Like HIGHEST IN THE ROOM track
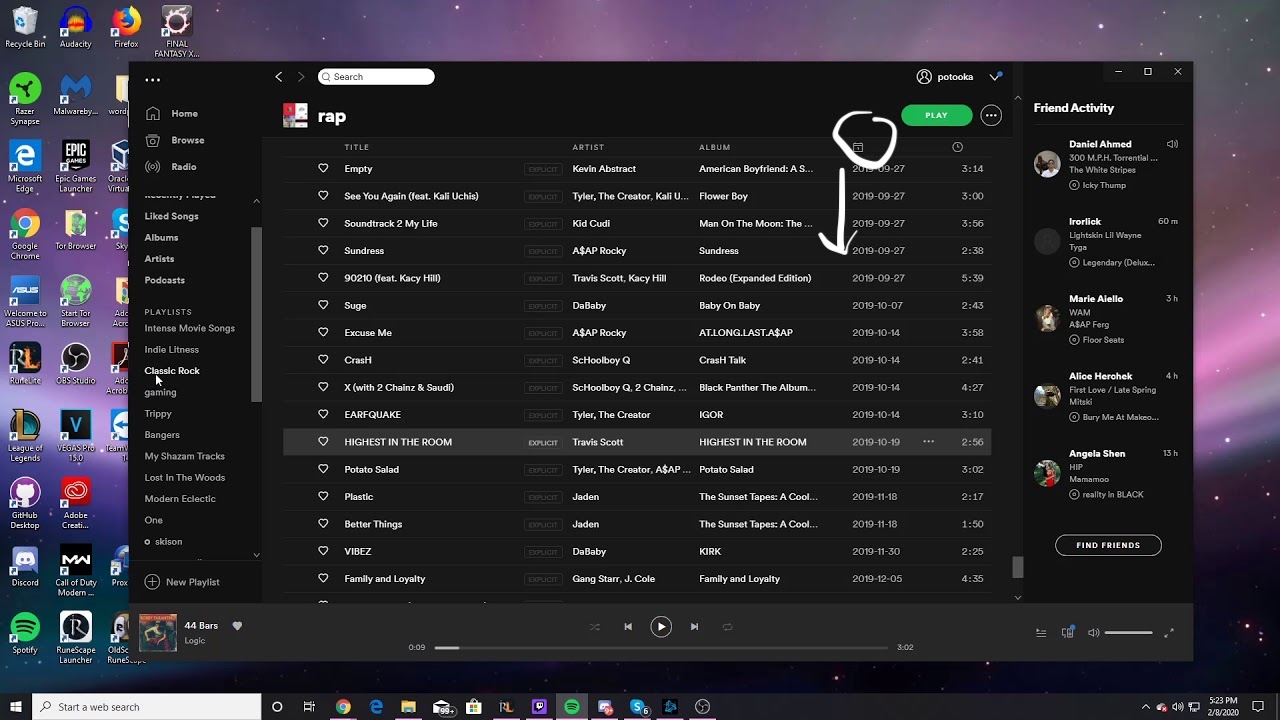This screenshot has width=1280, height=720. 323,442
